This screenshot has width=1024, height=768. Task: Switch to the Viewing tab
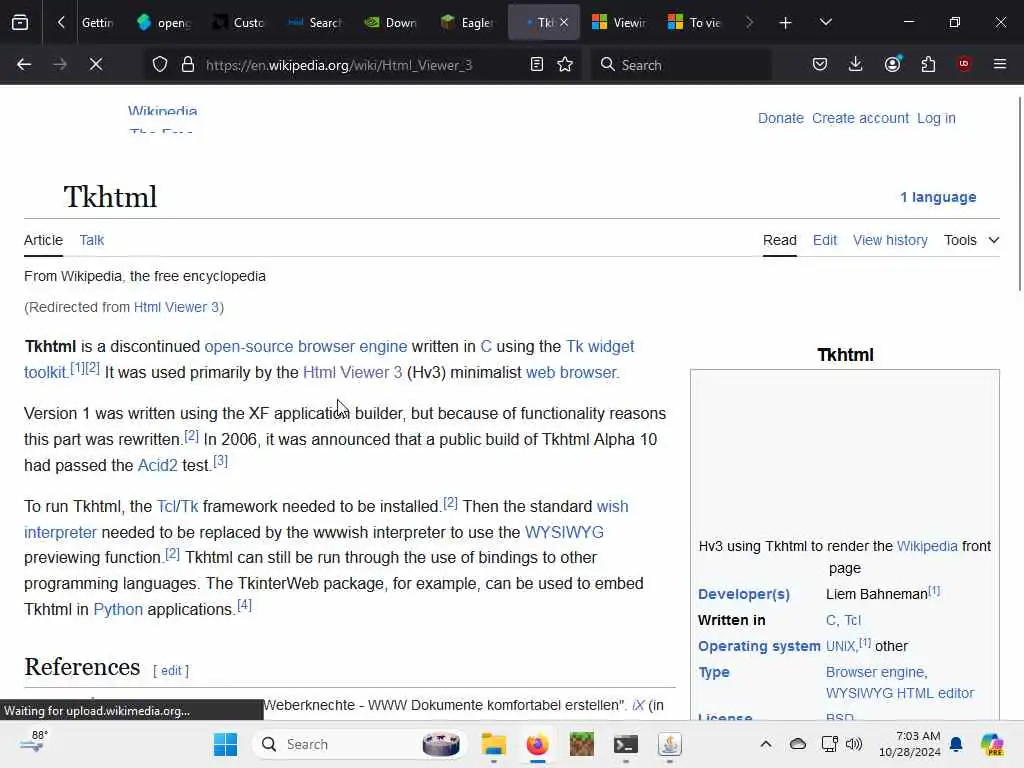click(x=618, y=23)
